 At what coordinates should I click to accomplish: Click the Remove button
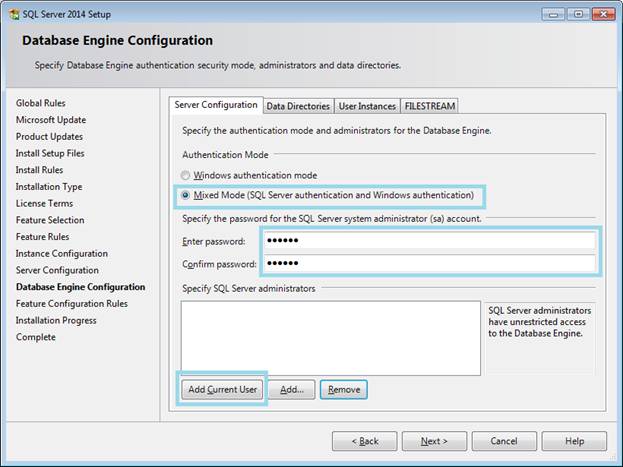[x=344, y=389]
